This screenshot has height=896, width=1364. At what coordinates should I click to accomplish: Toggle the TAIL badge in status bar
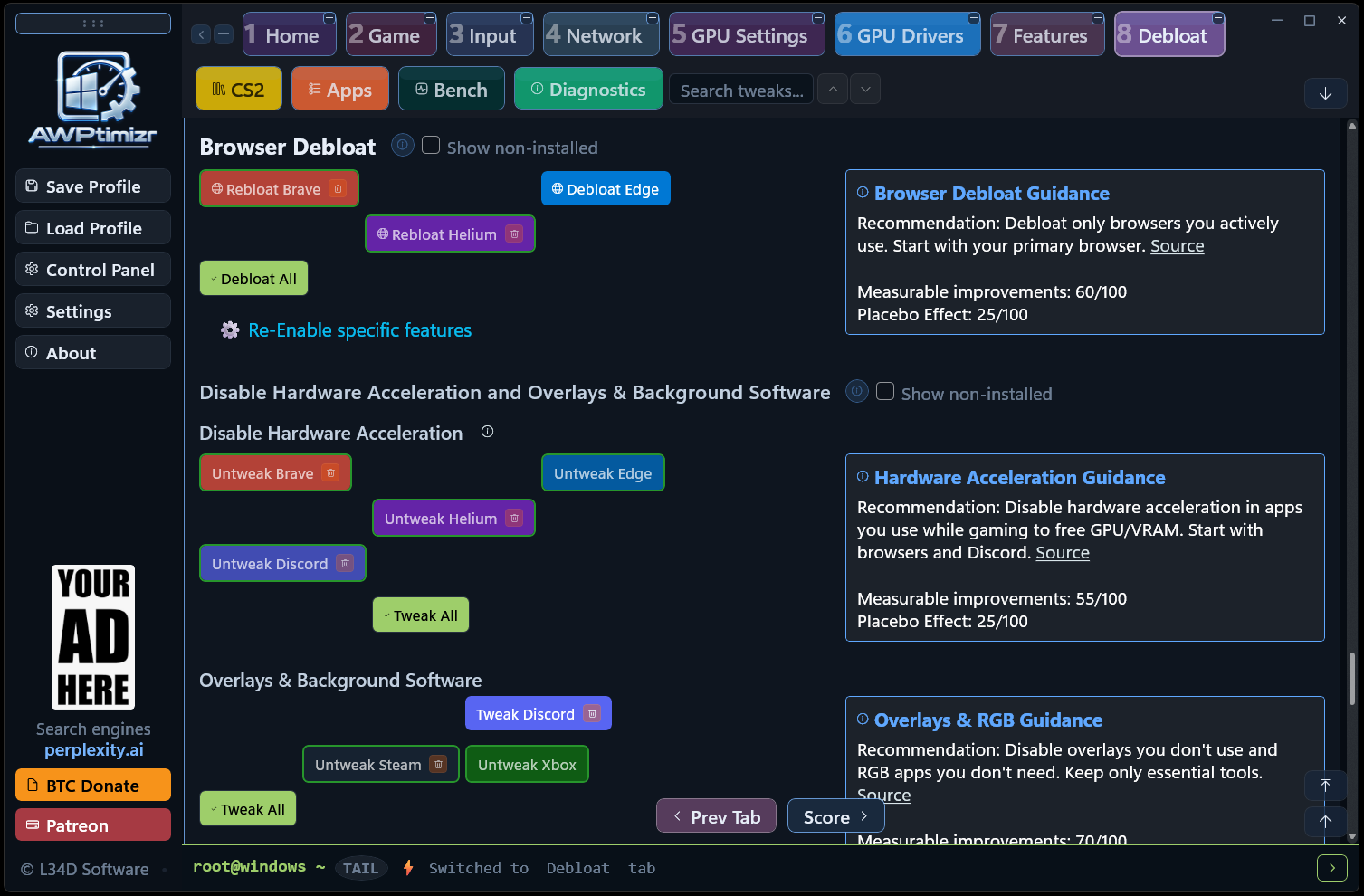pyautogui.click(x=361, y=868)
